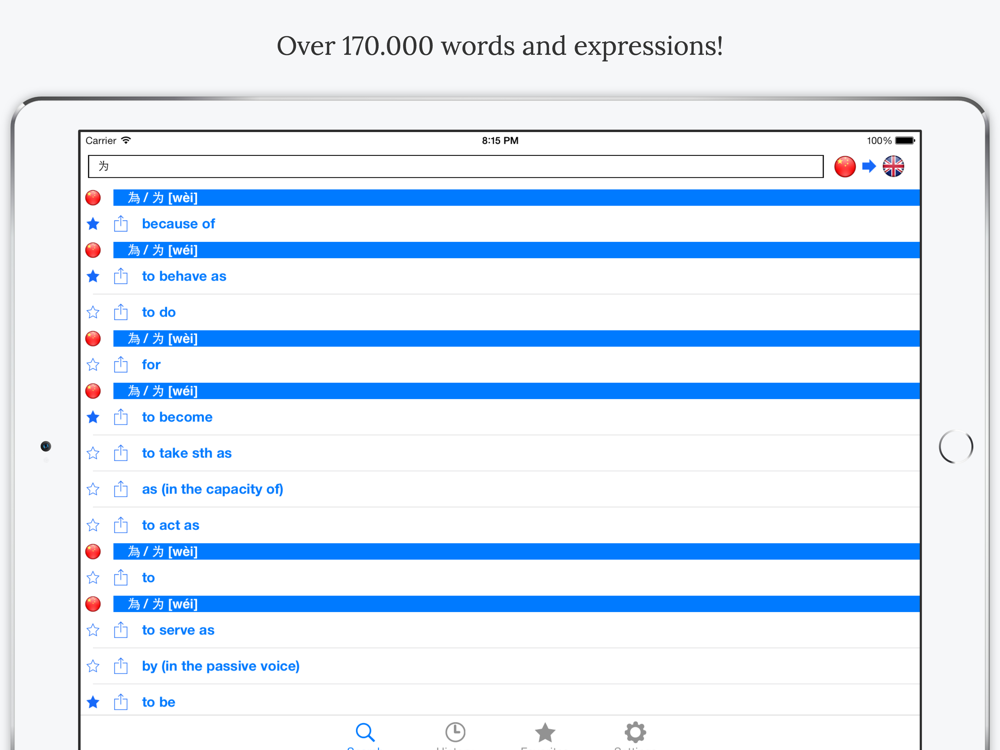Toggle favorite star for 'to take sth as'
This screenshot has height=750, width=1000.
[x=93, y=453]
